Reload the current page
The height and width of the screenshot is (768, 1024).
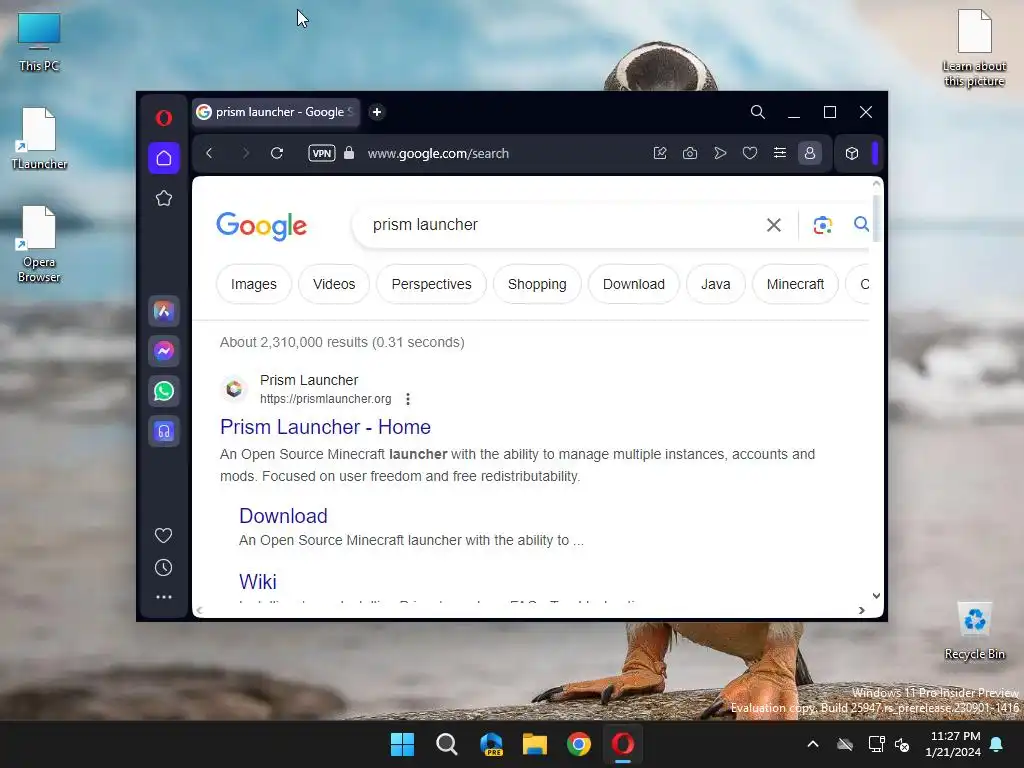[277, 153]
